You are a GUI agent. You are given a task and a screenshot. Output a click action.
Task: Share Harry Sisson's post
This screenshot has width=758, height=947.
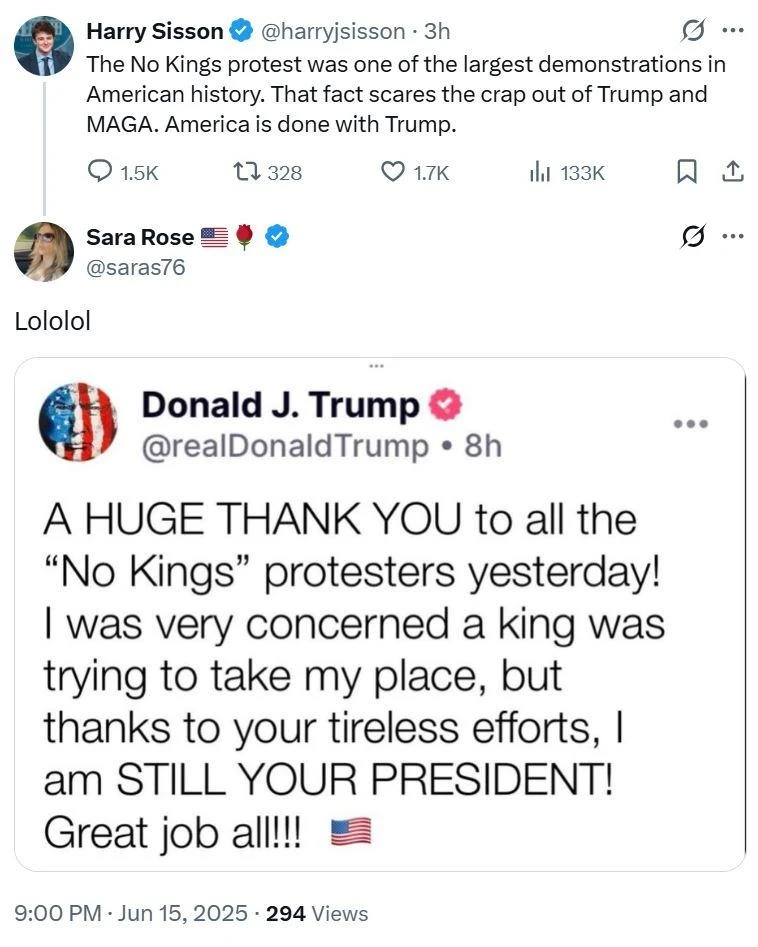[x=733, y=172]
